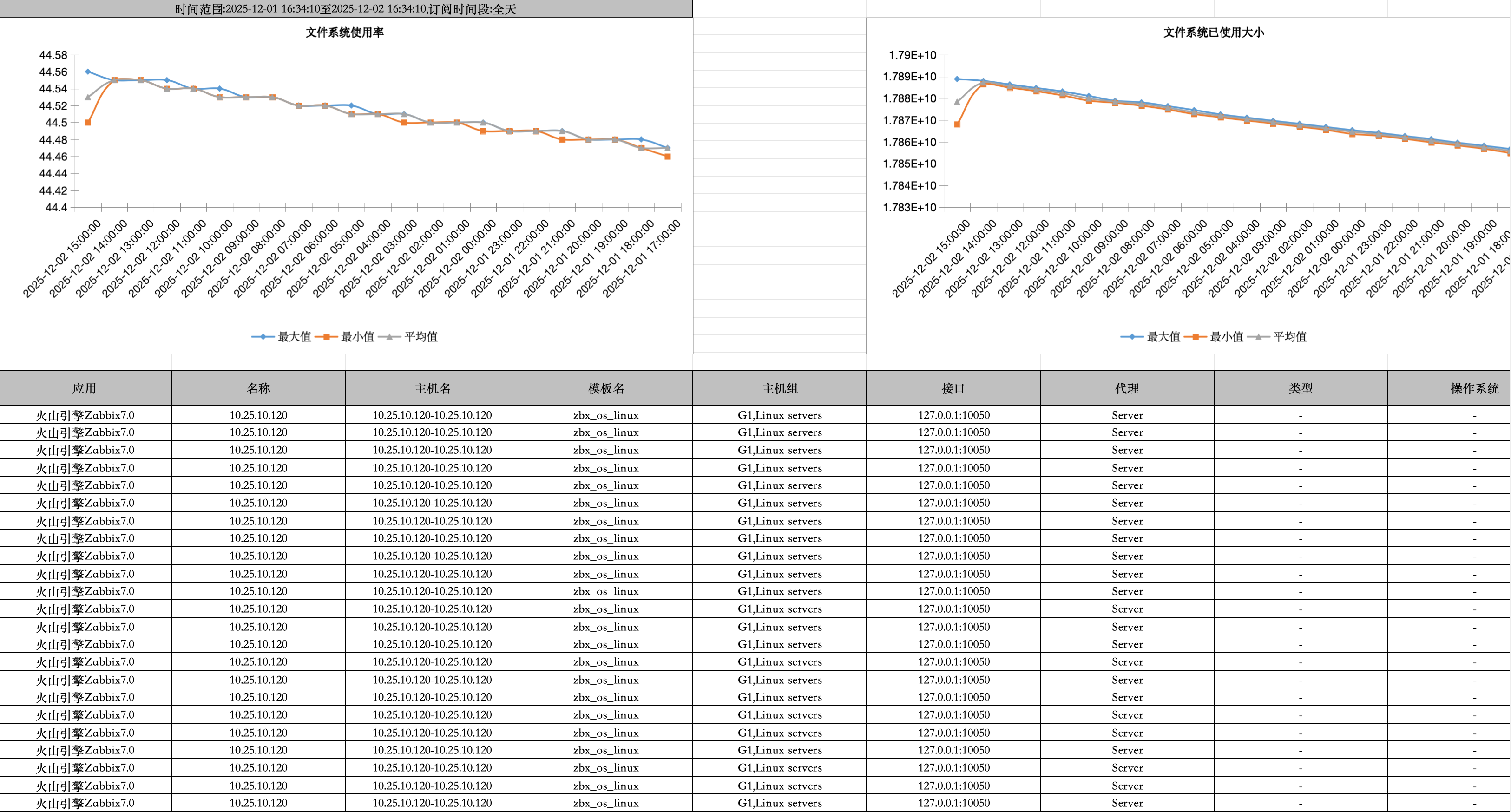This screenshot has height=812, width=1511.
Task: Click the orange minimum marker at 44.5
Action: pyautogui.click(x=88, y=123)
